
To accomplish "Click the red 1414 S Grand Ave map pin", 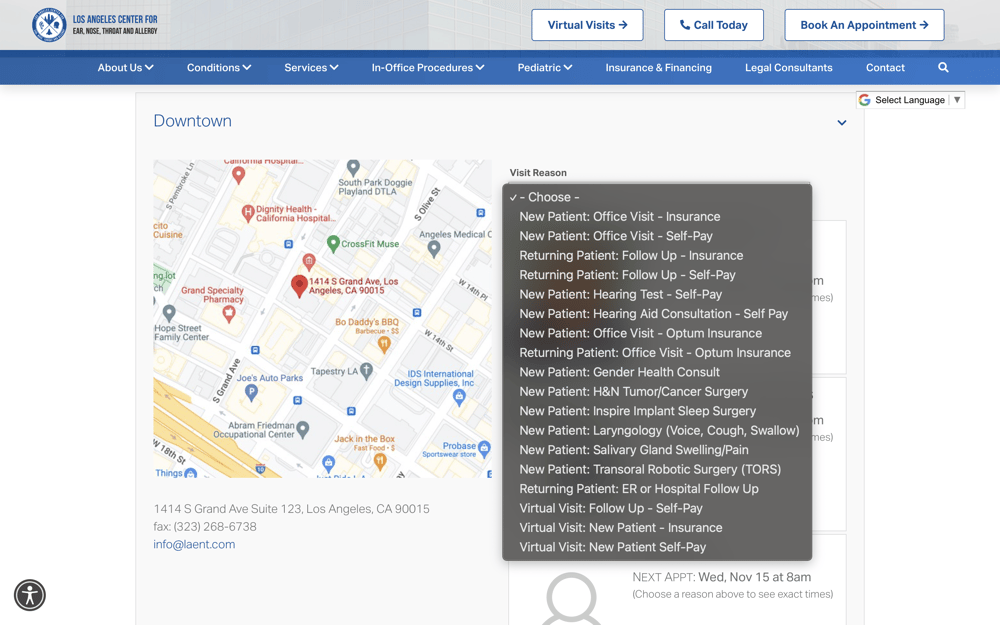I will click(x=299, y=286).
